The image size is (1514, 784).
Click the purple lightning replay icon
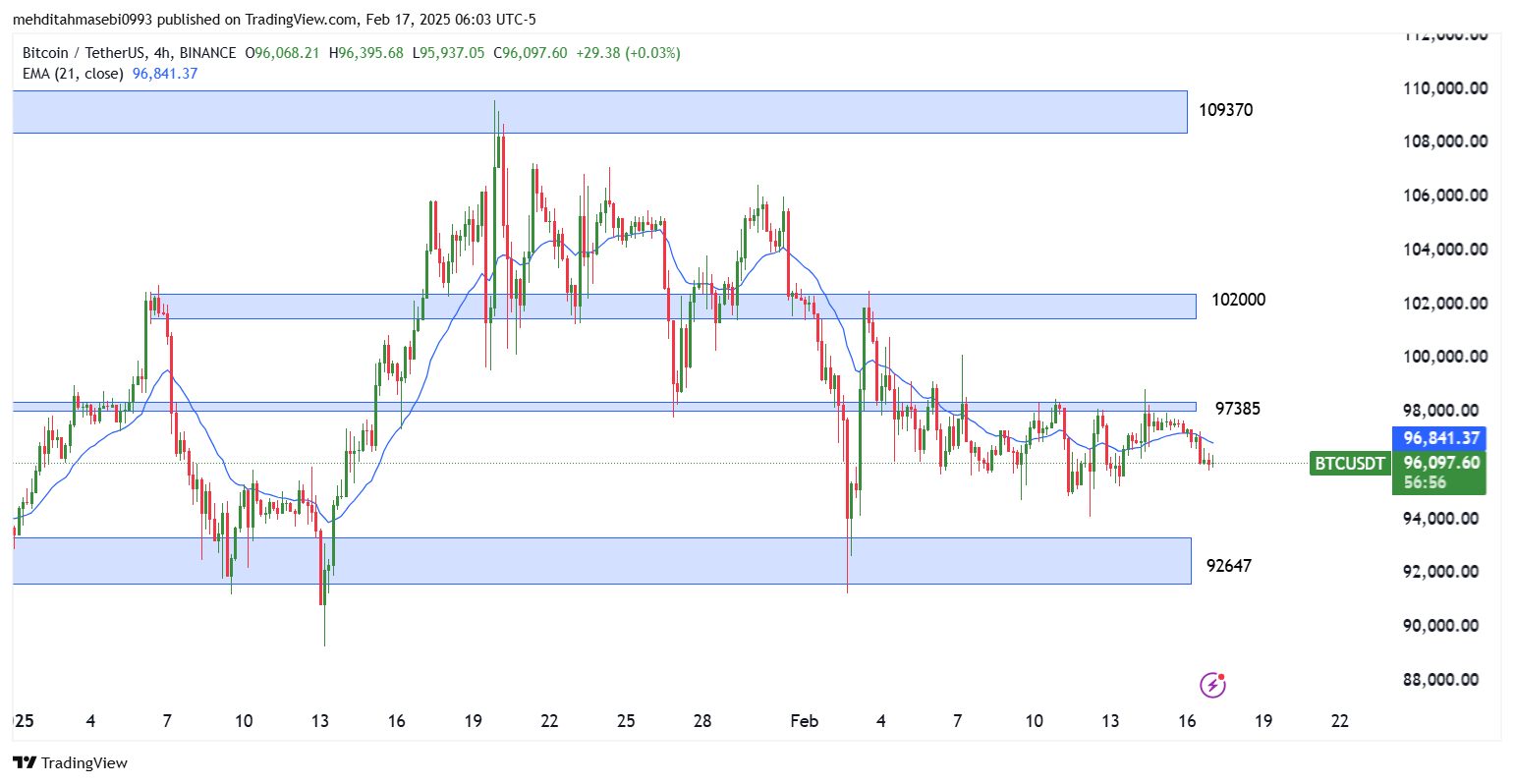click(1213, 685)
